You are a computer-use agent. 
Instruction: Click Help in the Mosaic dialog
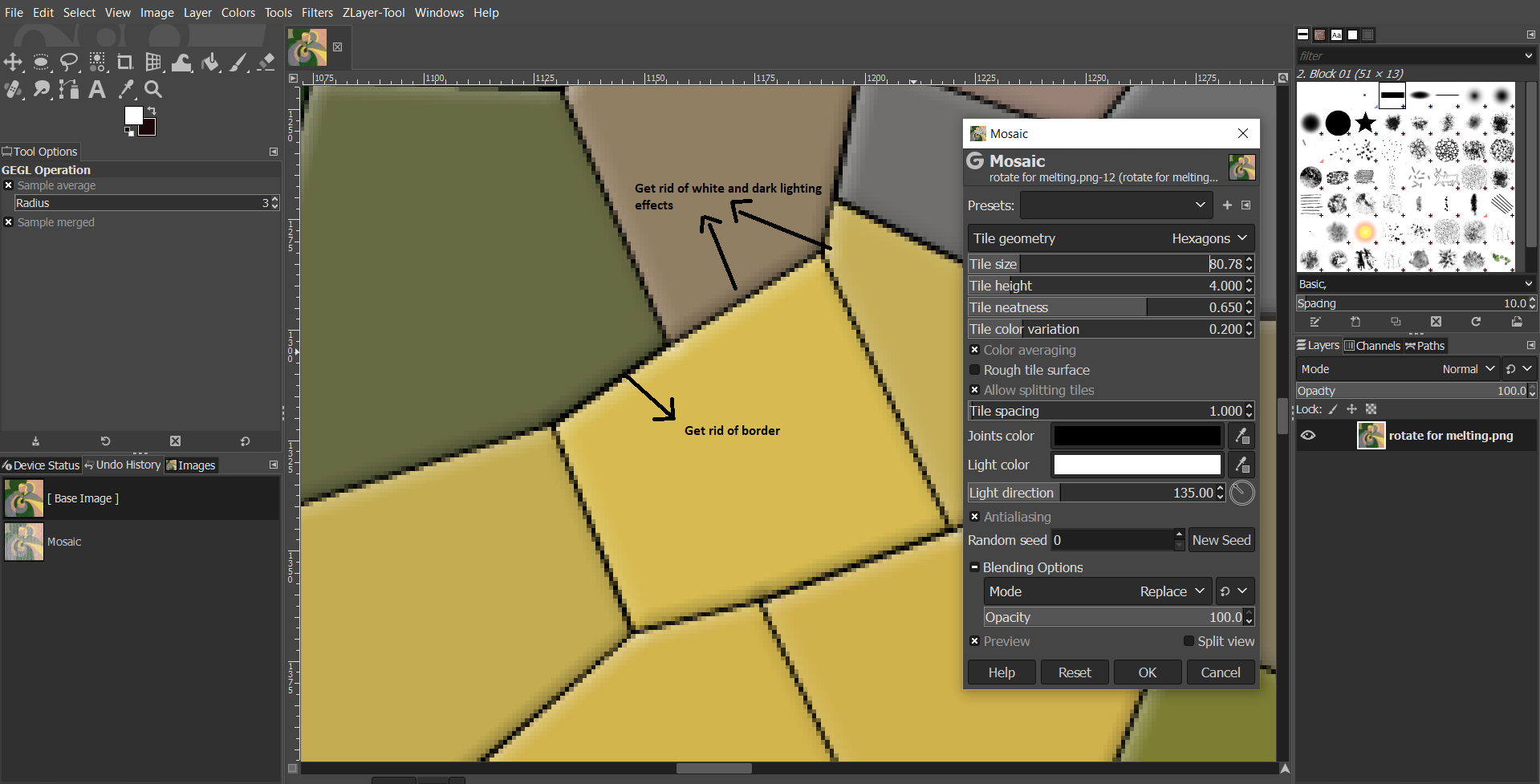pos(1002,672)
